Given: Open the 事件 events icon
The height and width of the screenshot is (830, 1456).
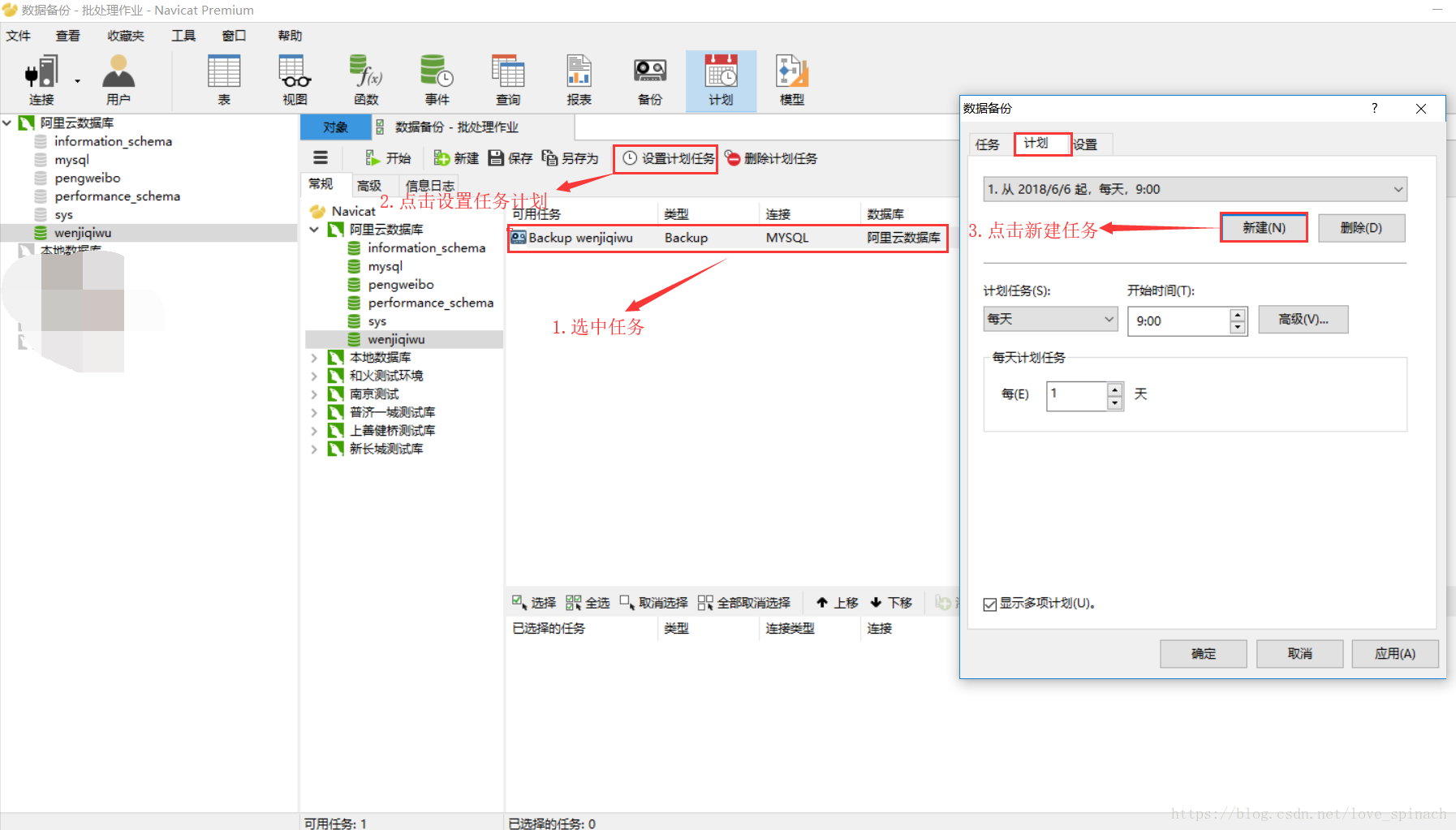Looking at the screenshot, I should 437,80.
